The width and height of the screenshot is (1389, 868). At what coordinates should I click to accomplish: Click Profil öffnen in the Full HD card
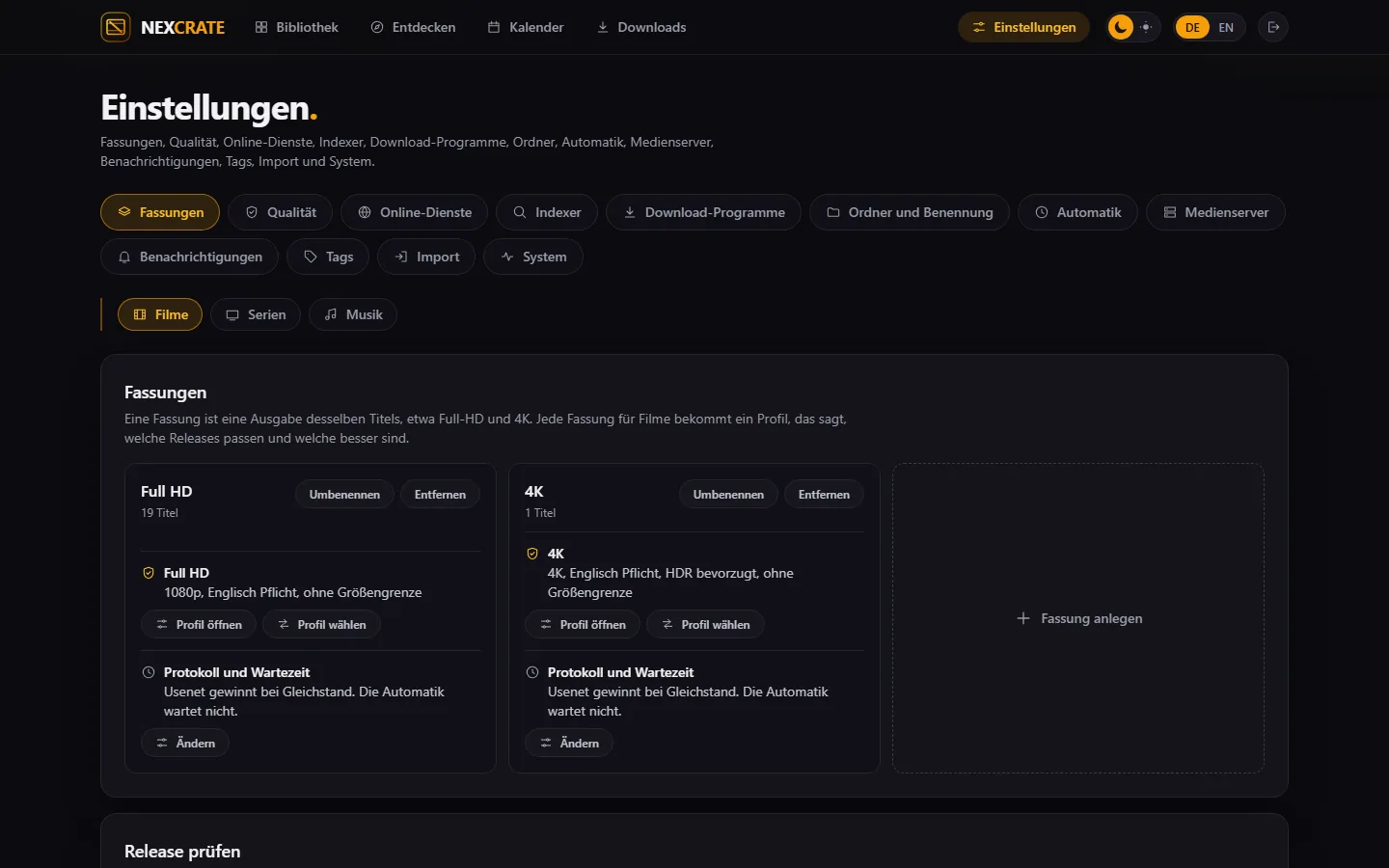(199, 625)
